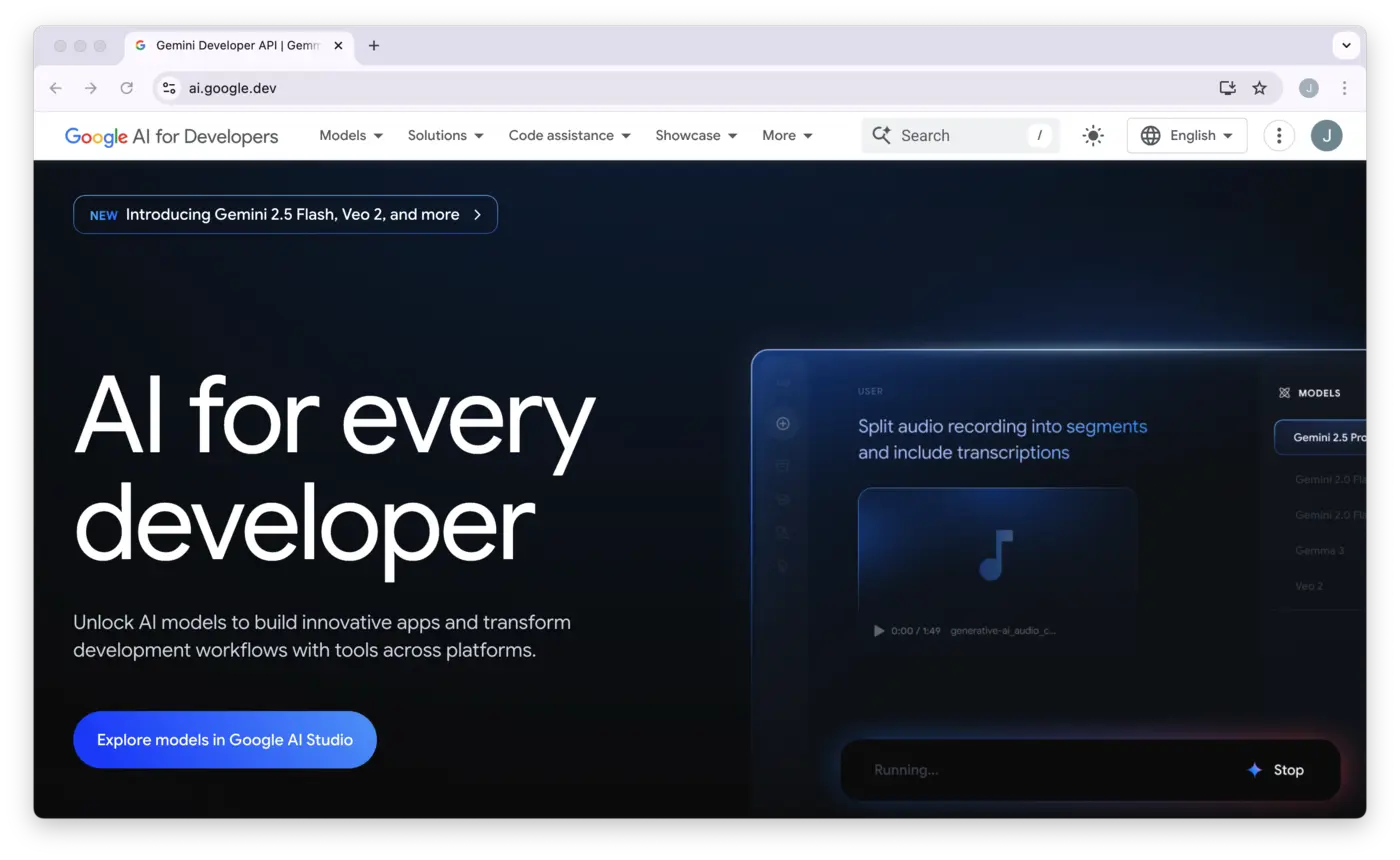Open the Chrome profile avatar in toolbar

[1309, 88]
